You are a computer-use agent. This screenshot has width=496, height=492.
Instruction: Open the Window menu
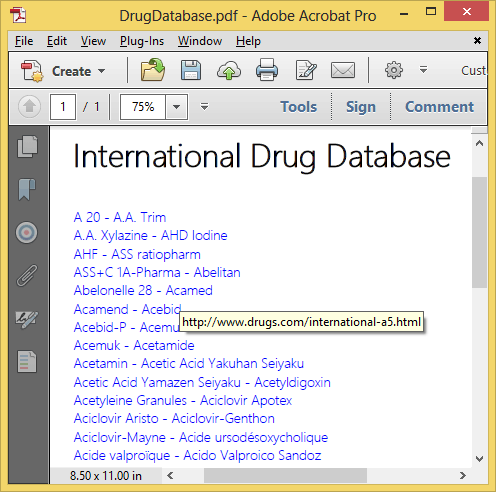click(200, 41)
